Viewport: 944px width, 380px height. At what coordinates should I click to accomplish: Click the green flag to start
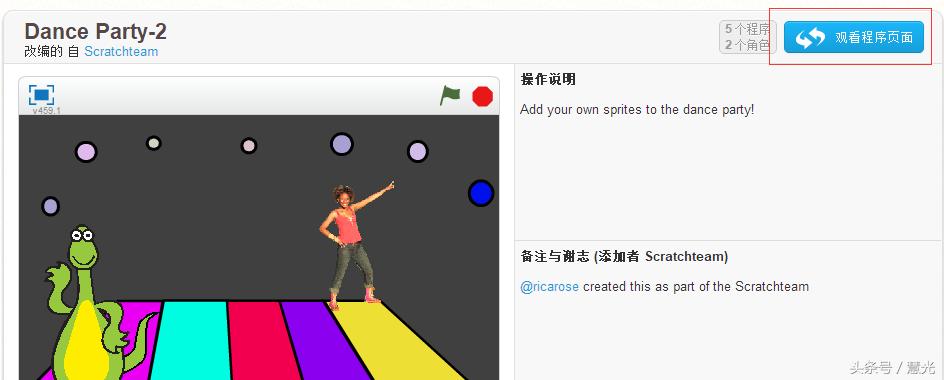click(450, 95)
